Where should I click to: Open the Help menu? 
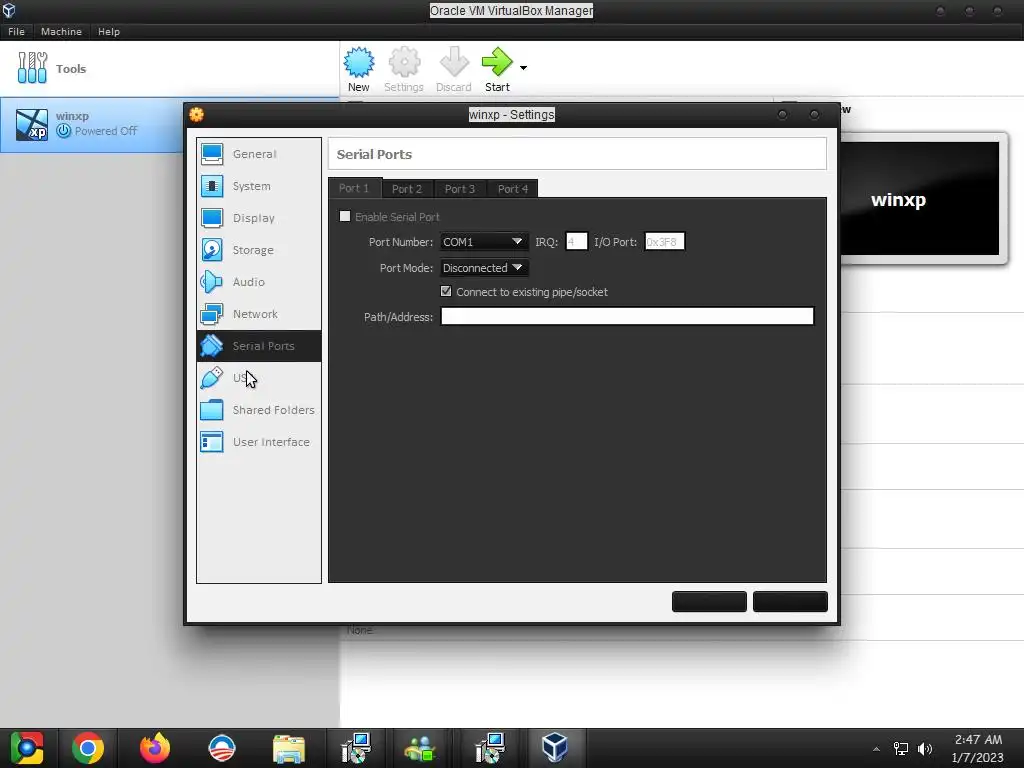tap(109, 31)
